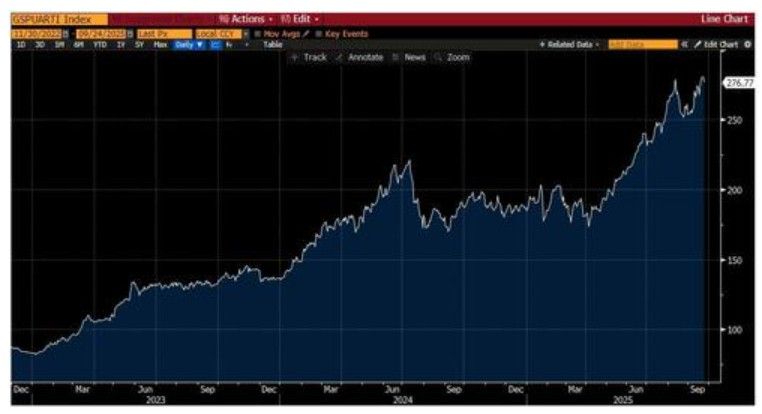This screenshot has height=414, width=762.
Task: Open the Local CCY currency dropdown
Action: (x=219, y=34)
